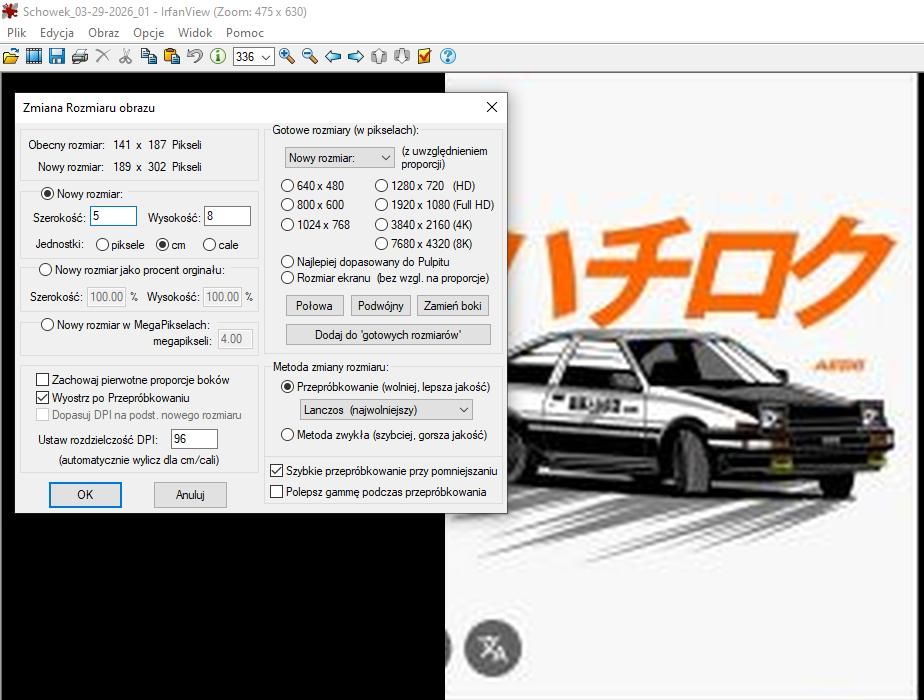Click the Zoom out magnifier icon
Image resolution: width=924 pixels, height=700 pixels.
pyautogui.click(x=310, y=57)
